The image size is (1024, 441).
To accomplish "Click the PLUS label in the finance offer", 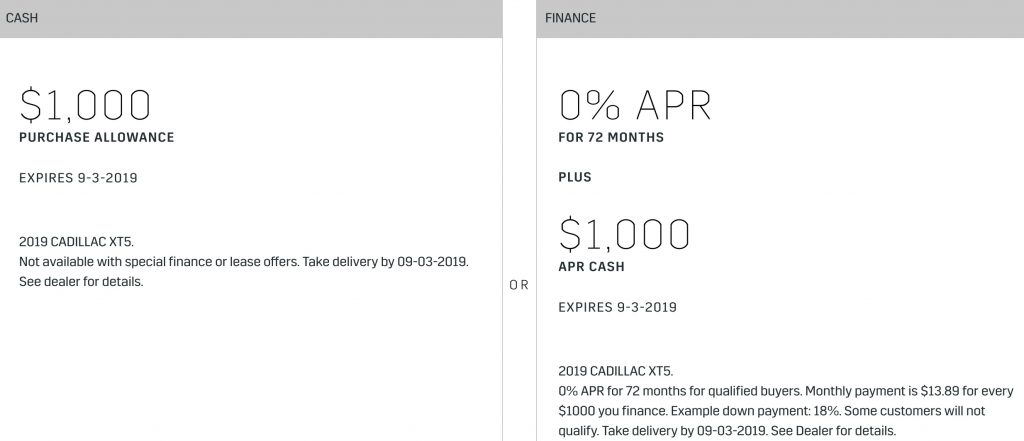I will click(x=575, y=177).
